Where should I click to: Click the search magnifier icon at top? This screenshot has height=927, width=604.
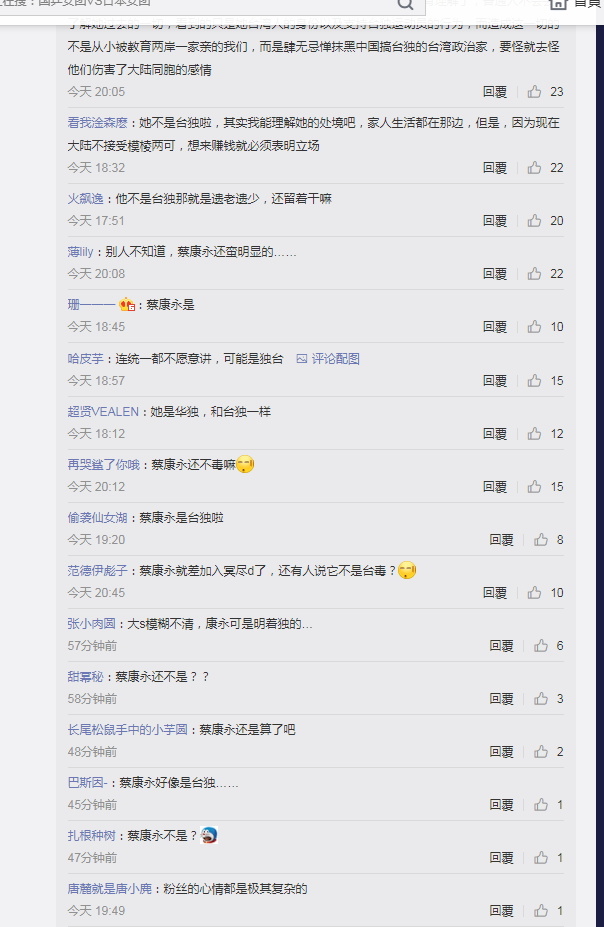pos(405,5)
